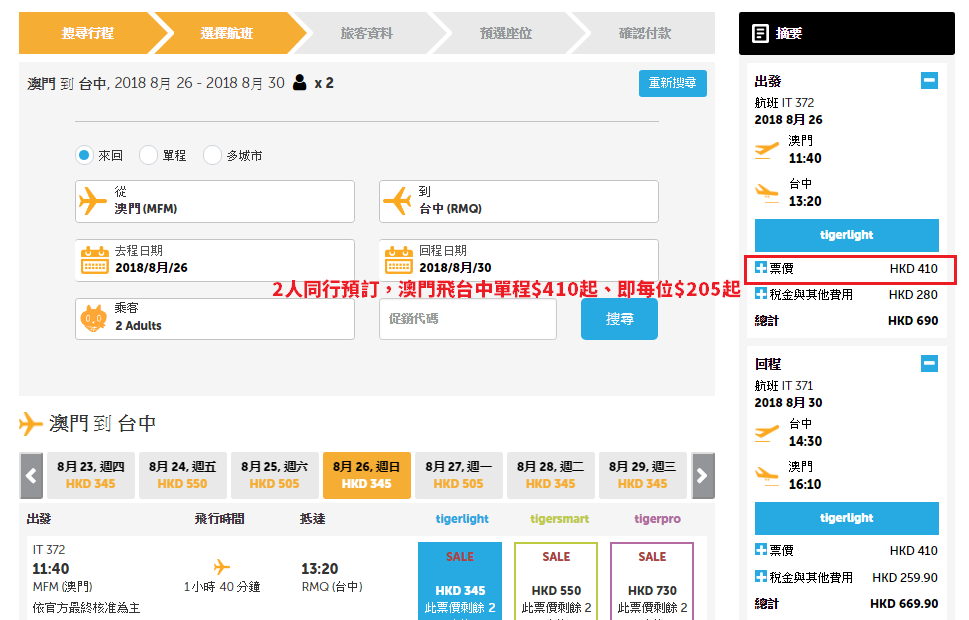Image resolution: width=969 pixels, height=620 pixels.
Task: Click 1小時 40 分鐘 flight duration
Action: 222,587
